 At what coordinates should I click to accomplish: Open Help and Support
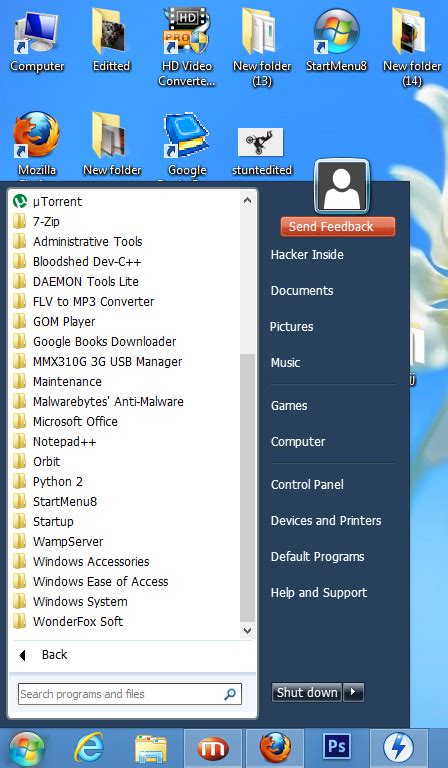[x=319, y=593]
